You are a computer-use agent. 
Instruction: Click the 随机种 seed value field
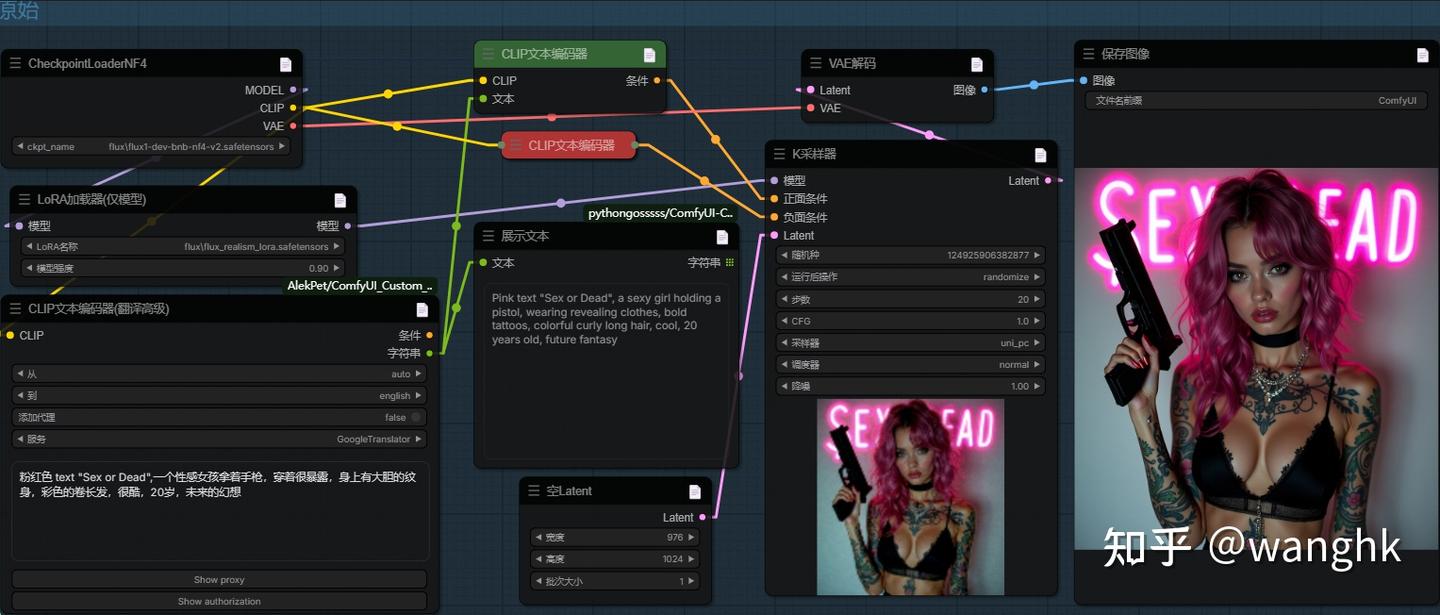(x=908, y=254)
